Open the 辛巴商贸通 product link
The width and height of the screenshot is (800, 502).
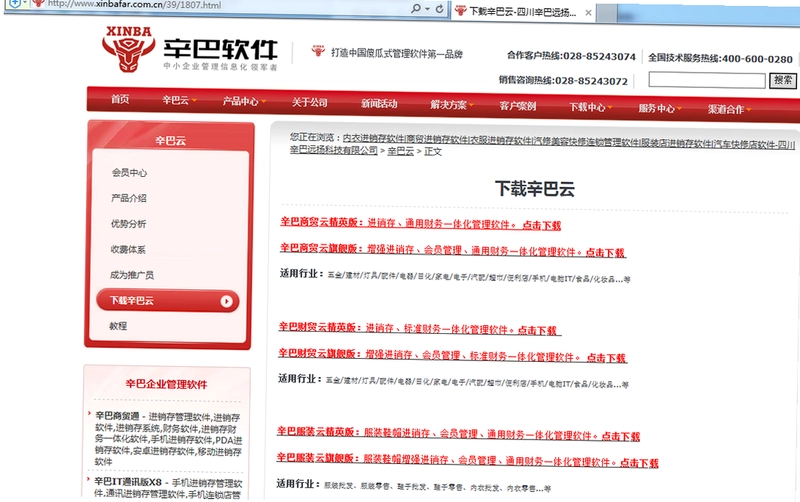[x=117, y=416]
